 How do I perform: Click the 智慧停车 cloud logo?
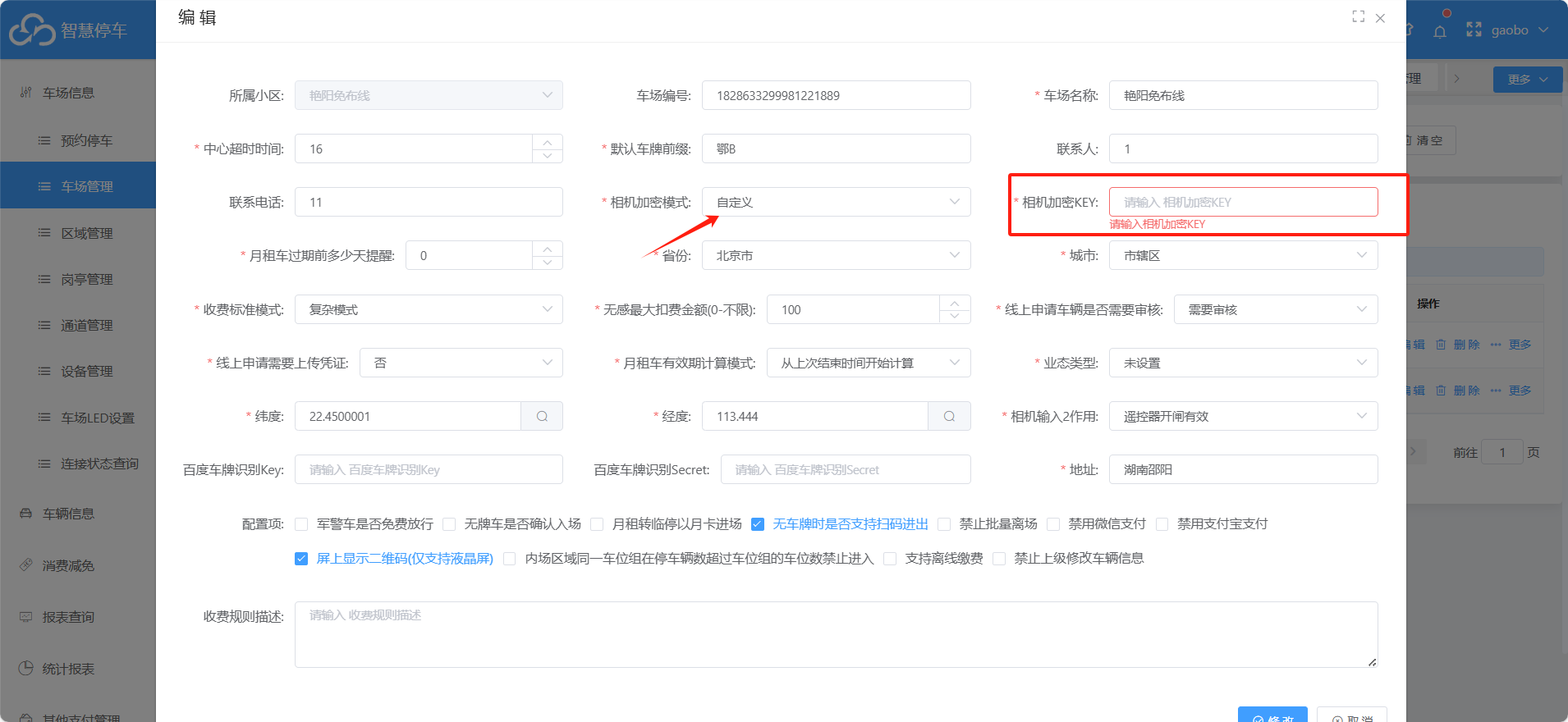coord(32,30)
